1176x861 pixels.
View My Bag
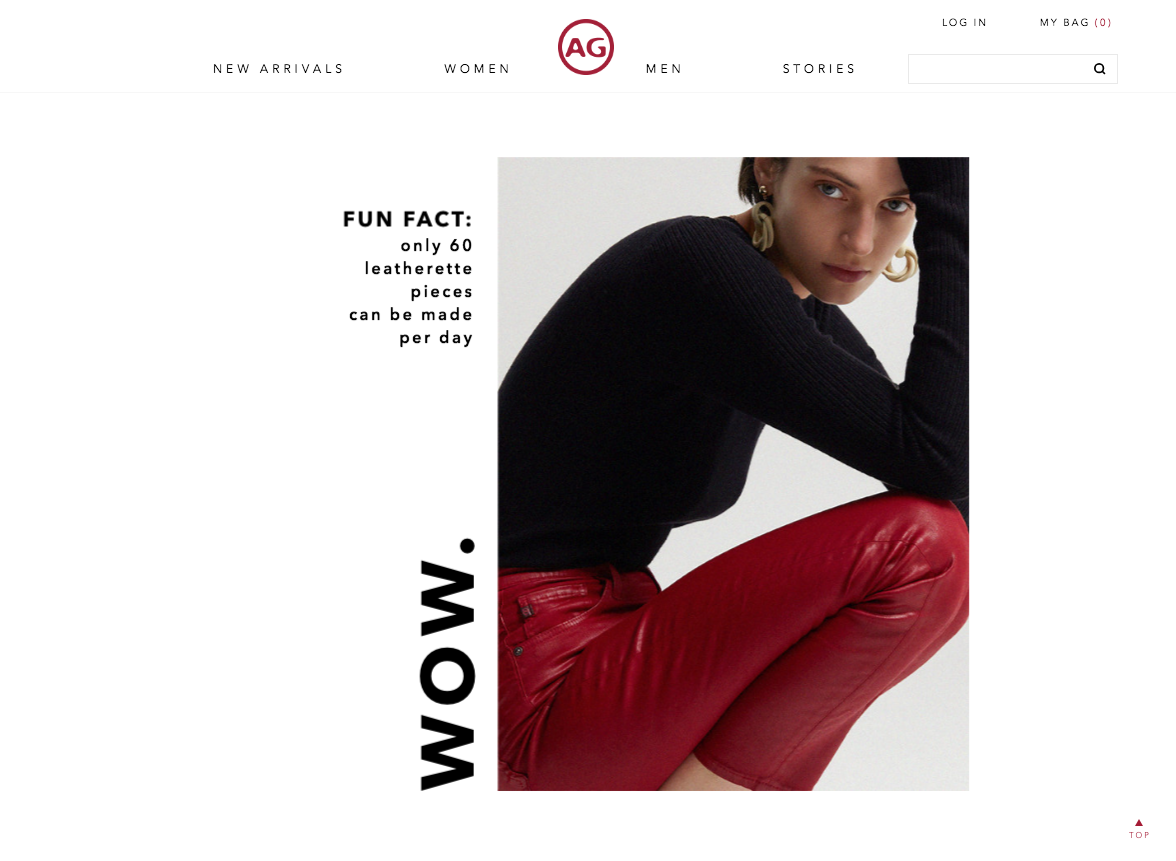coord(1076,22)
